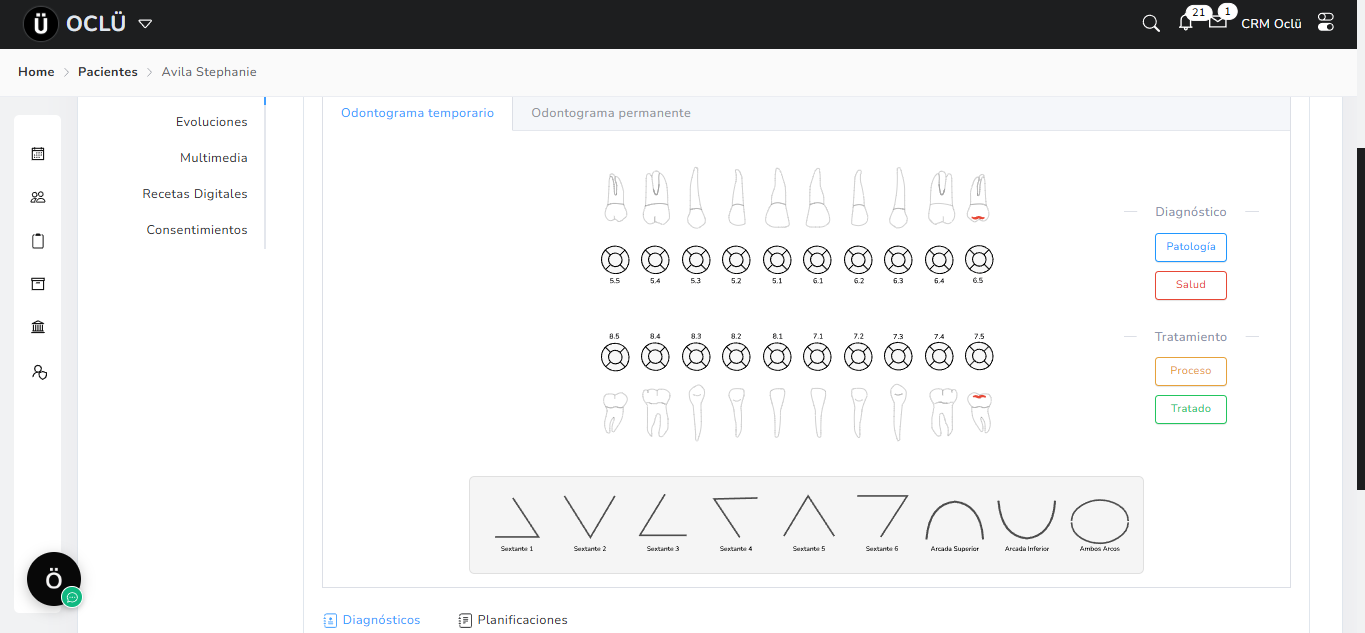Open the patients group sidebar icon

pyautogui.click(x=38, y=197)
